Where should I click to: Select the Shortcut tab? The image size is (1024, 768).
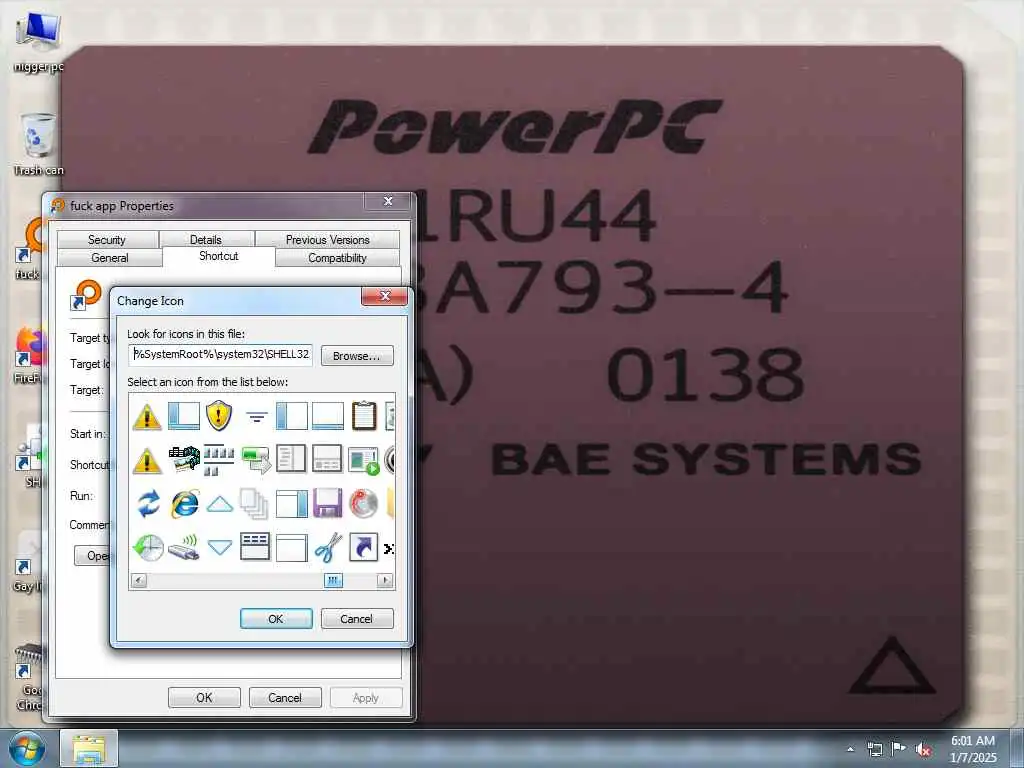tap(219, 256)
